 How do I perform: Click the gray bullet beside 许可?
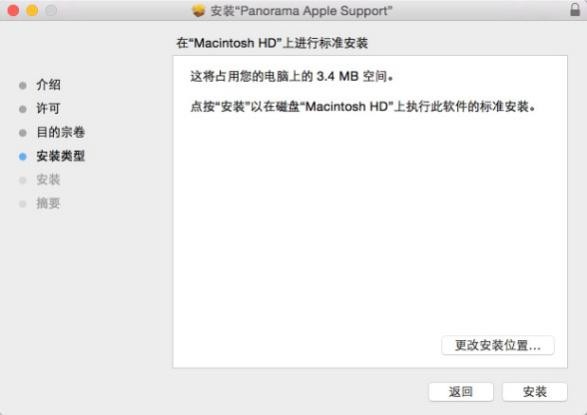23,109
